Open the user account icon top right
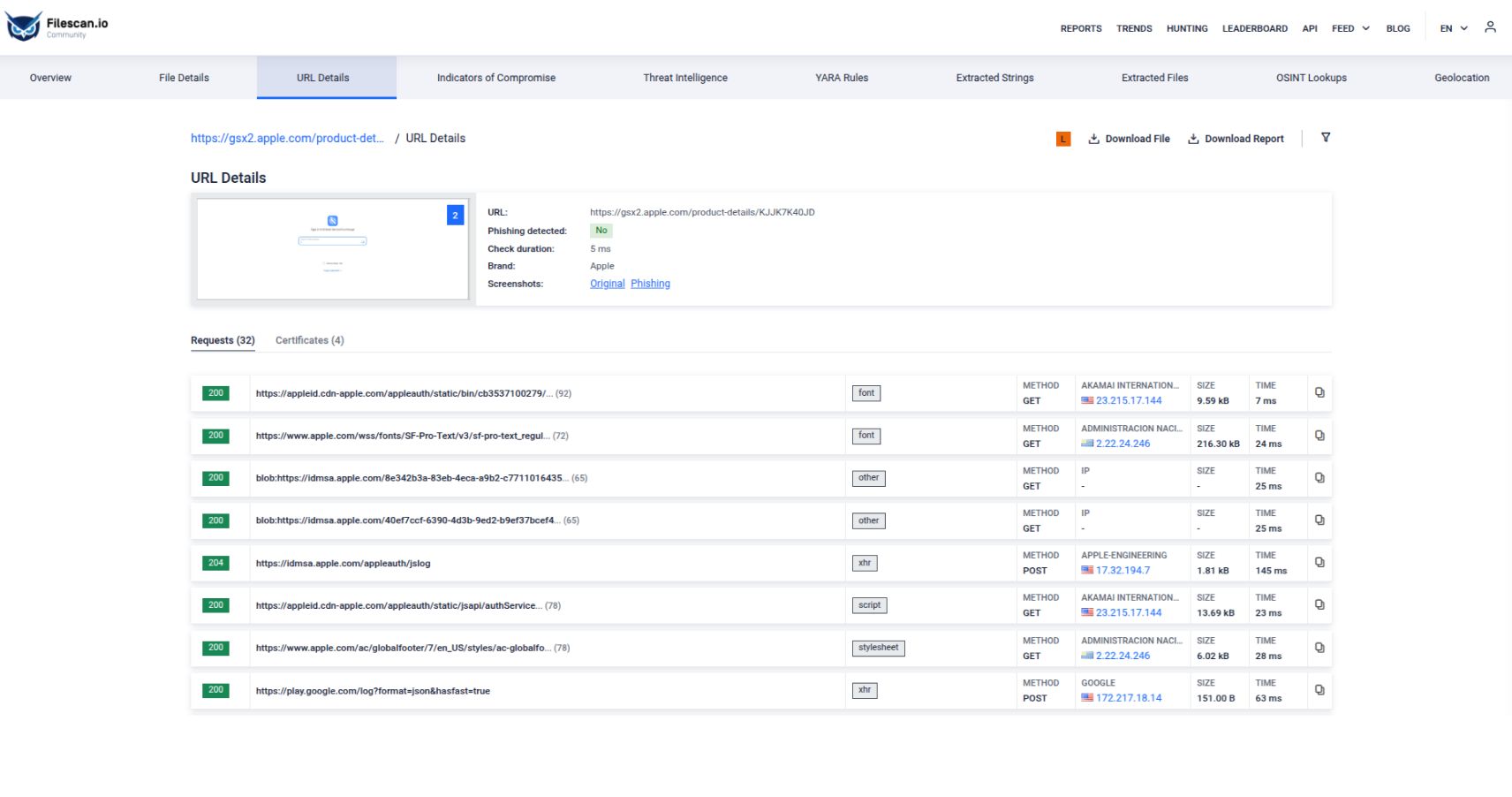 [1490, 27]
